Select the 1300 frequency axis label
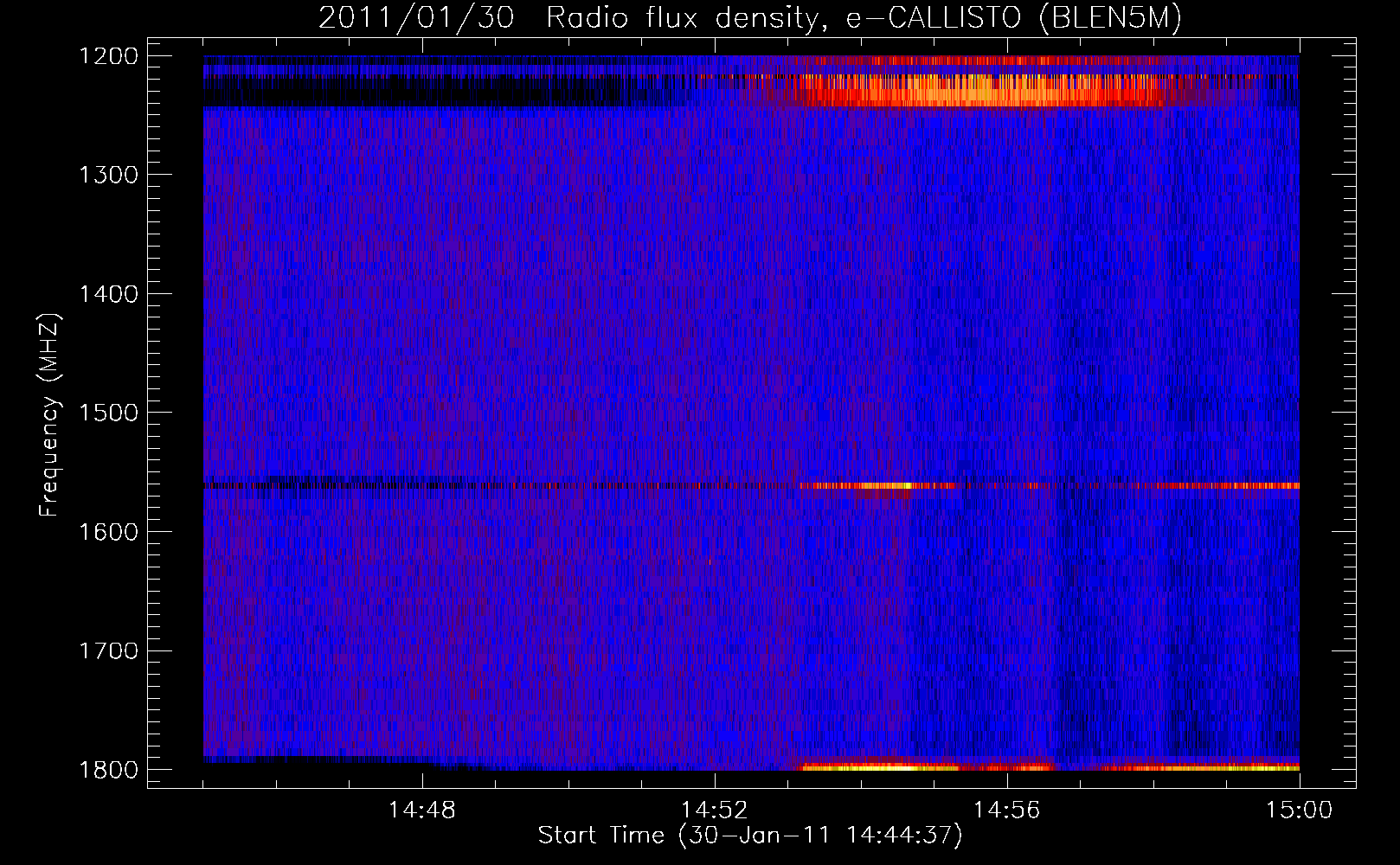The image size is (1400, 865). [x=108, y=175]
